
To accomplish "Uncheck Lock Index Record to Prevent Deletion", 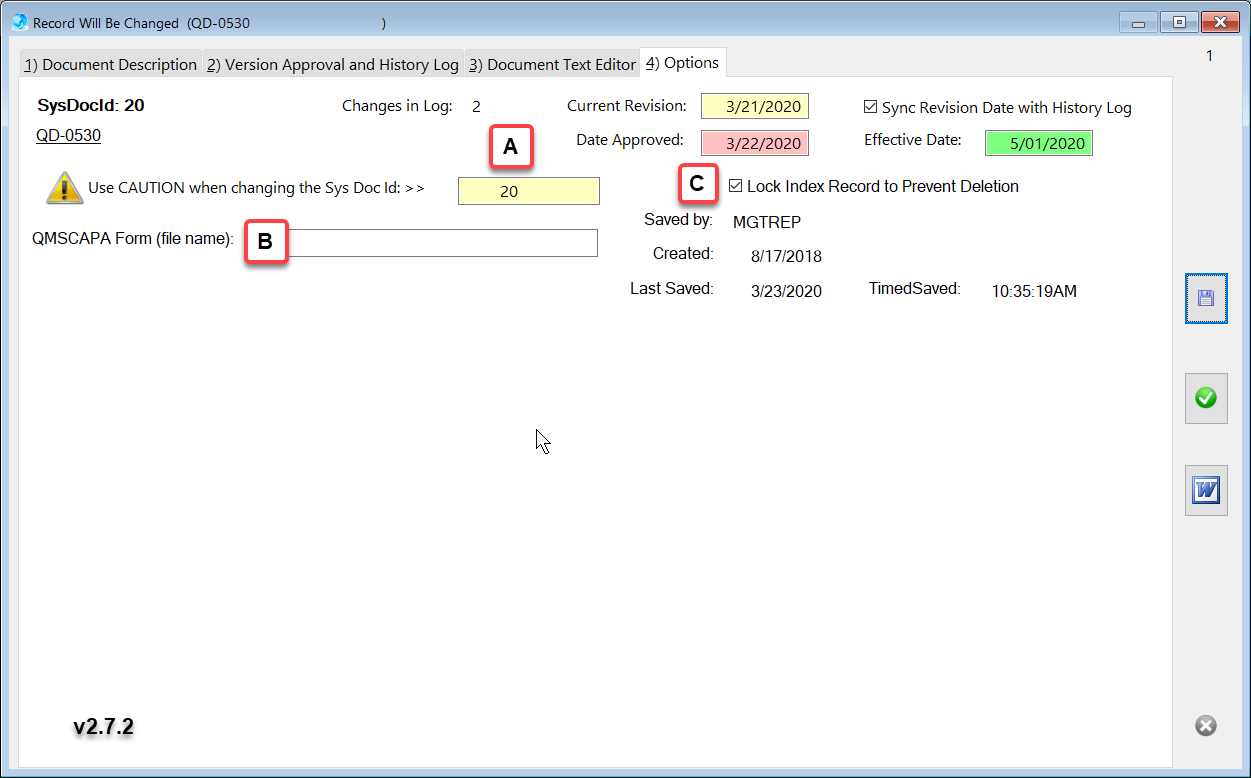I will (x=736, y=186).
